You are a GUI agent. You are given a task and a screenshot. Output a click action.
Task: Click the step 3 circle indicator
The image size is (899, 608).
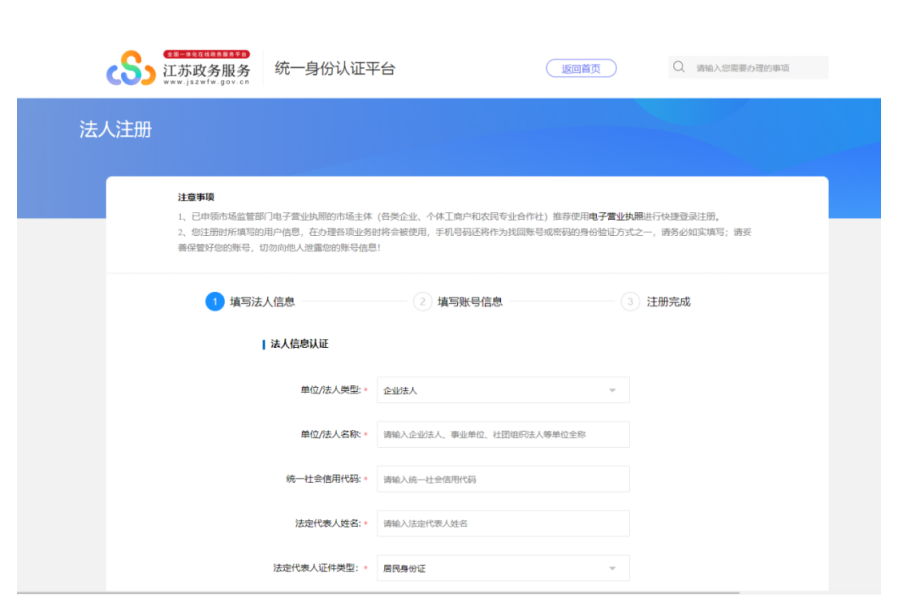630,302
